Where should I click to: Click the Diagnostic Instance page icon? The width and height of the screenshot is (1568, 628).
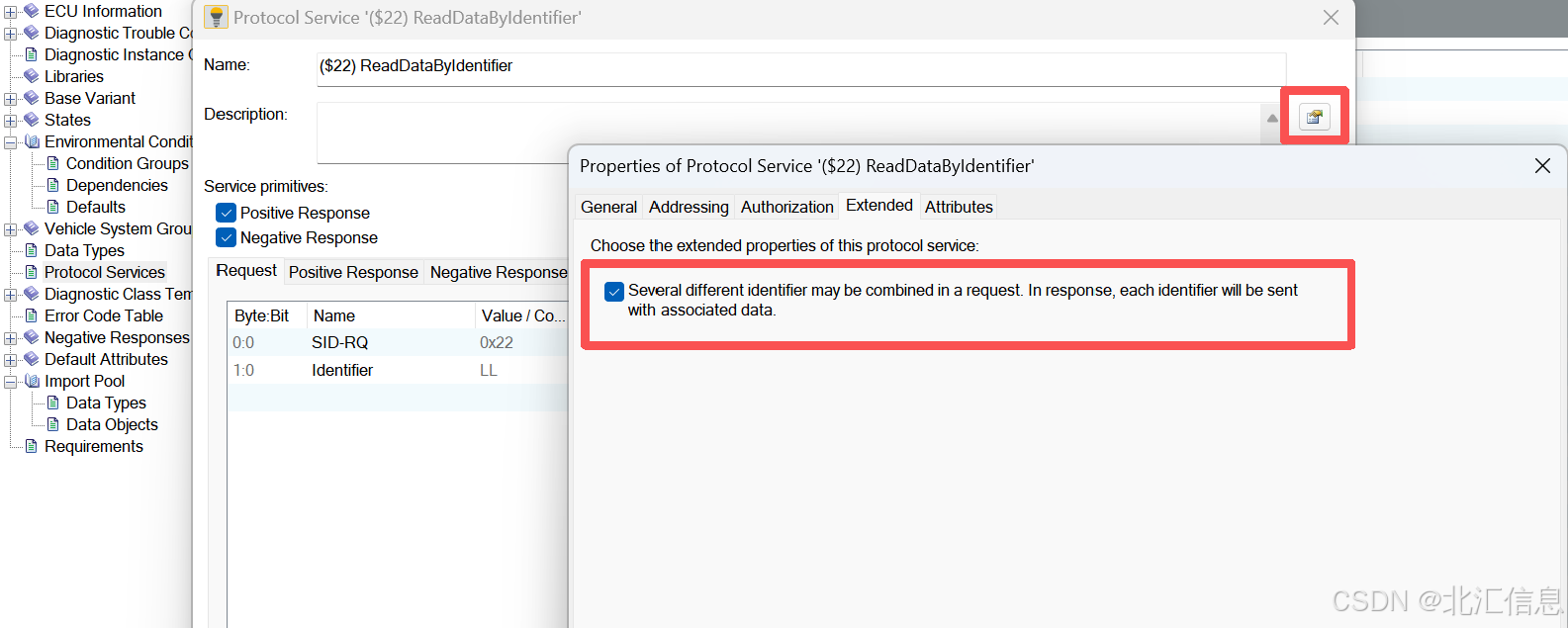(32, 54)
